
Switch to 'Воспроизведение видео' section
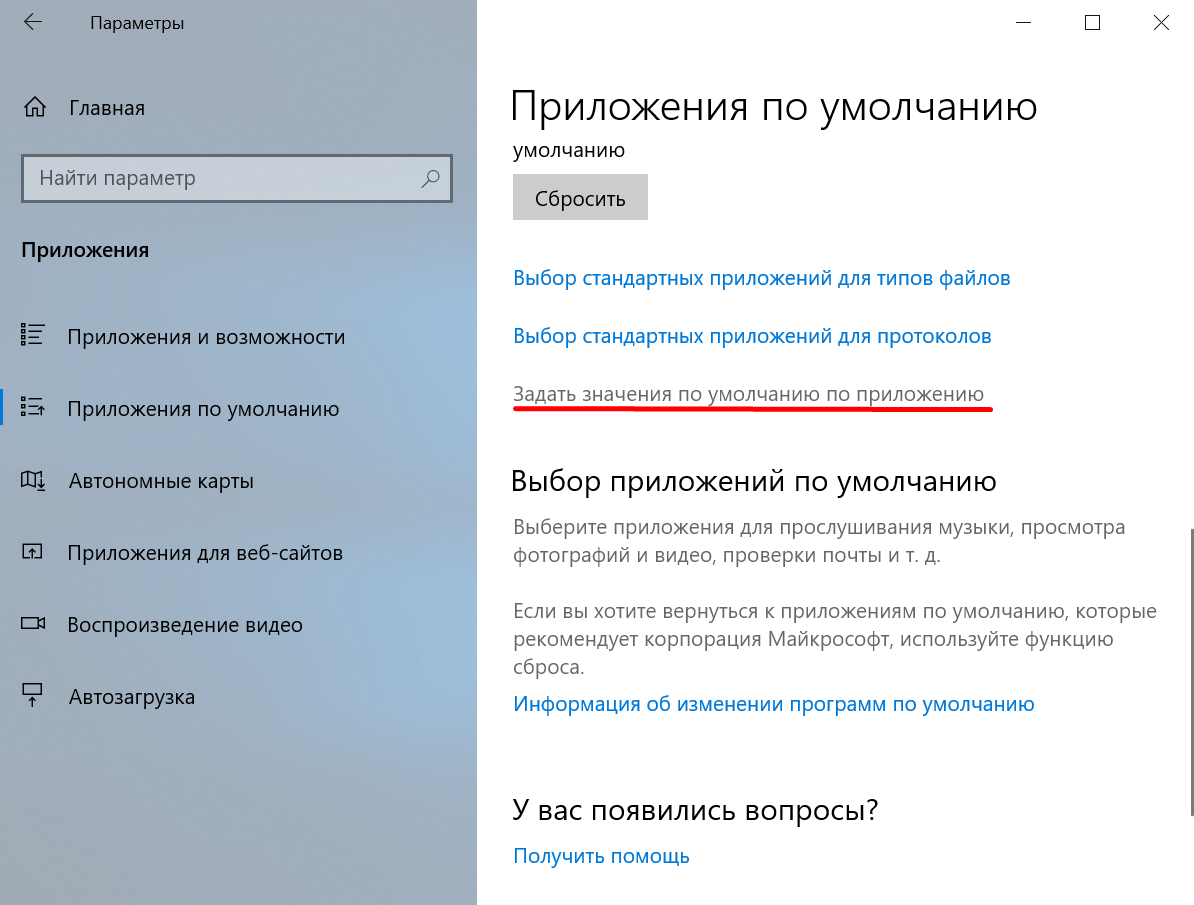[x=185, y=625]
